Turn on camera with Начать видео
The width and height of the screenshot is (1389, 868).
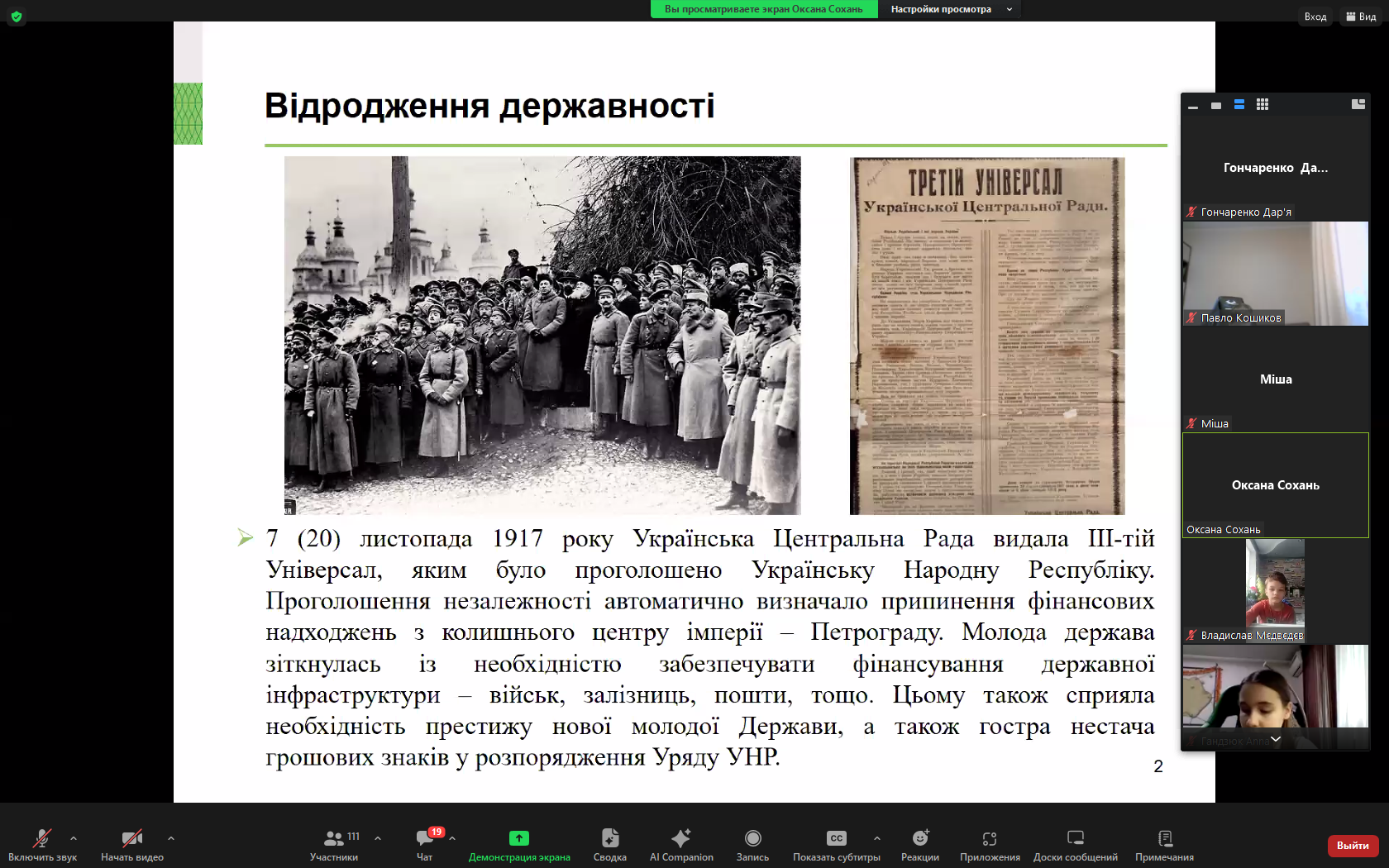click(131, 843)
